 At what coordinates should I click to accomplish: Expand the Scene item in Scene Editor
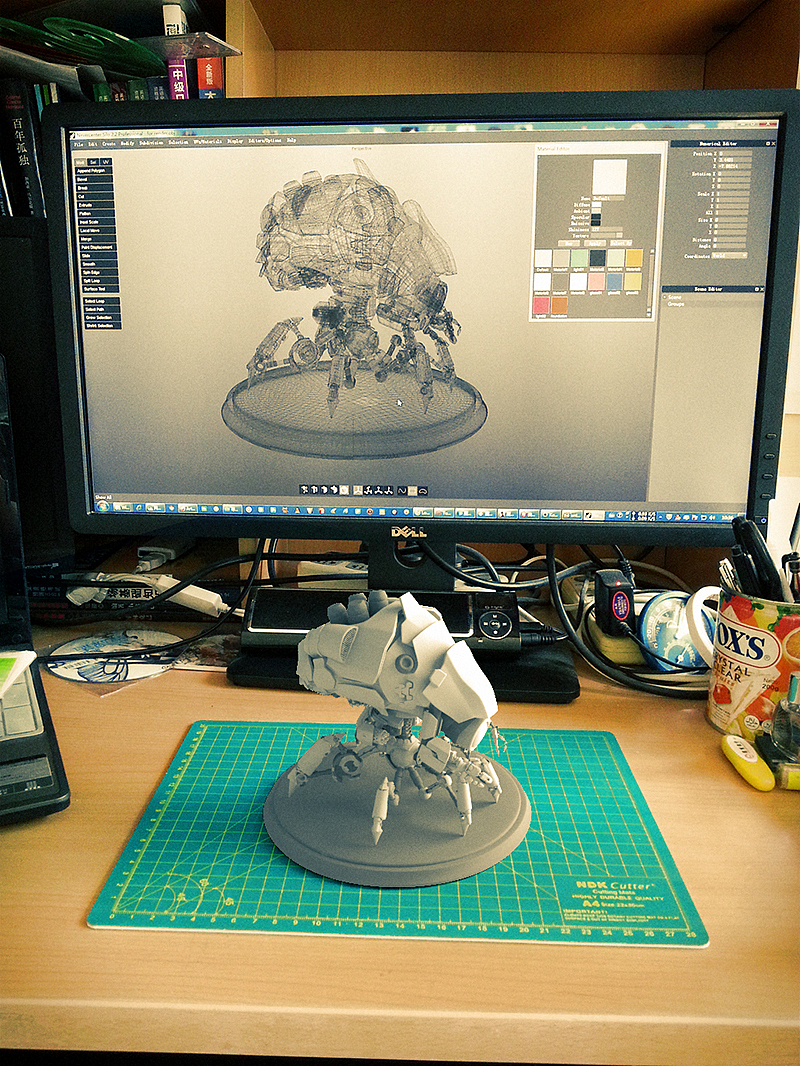pyautogui.click(x=665, y=297)
